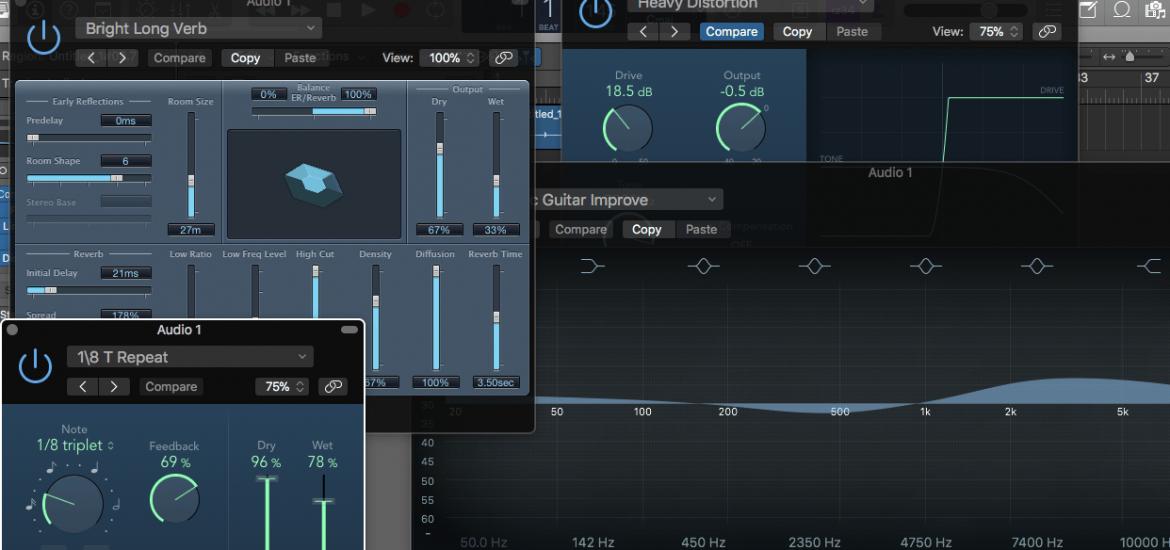
Task: Click the Drive knob in the distortion plugin
Action: [x=628, y=128]
